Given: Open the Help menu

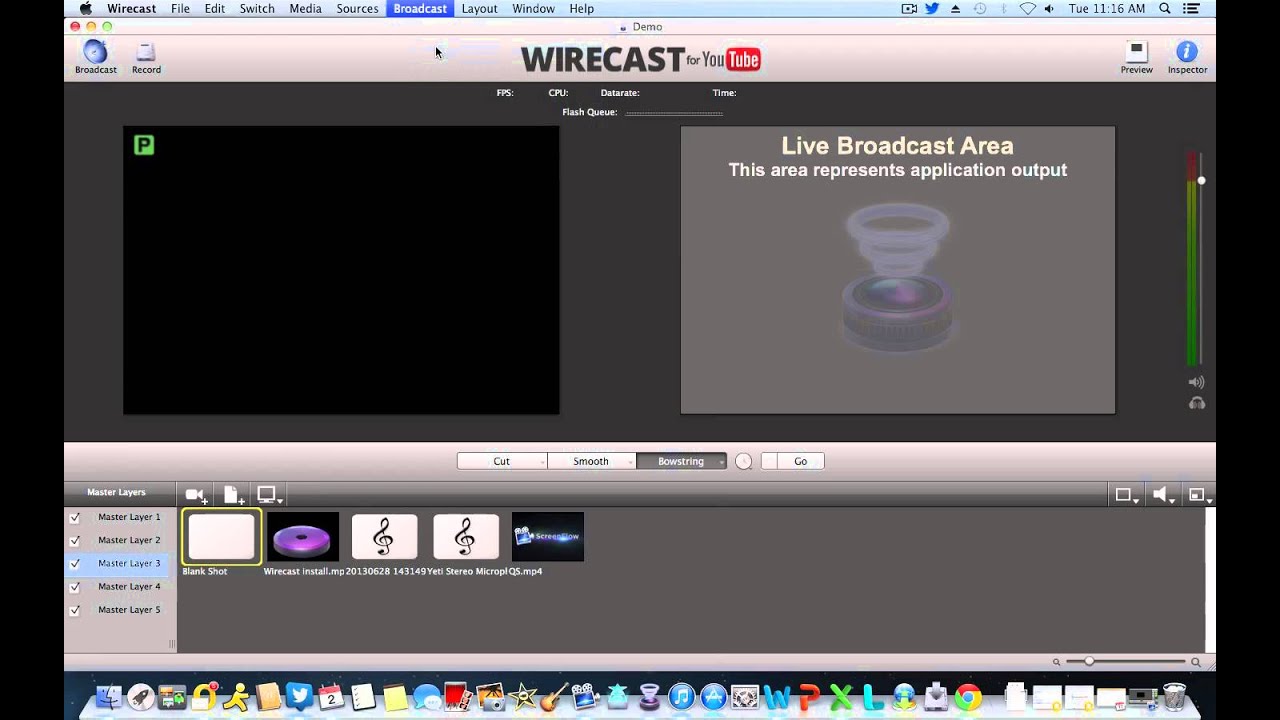Looking at the screenshot, I should point(581,8).
